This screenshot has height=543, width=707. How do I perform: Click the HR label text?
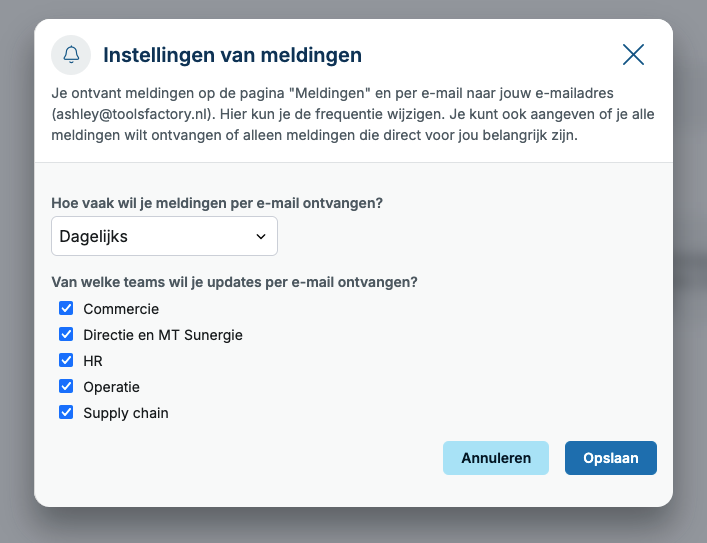pos(93,361)
